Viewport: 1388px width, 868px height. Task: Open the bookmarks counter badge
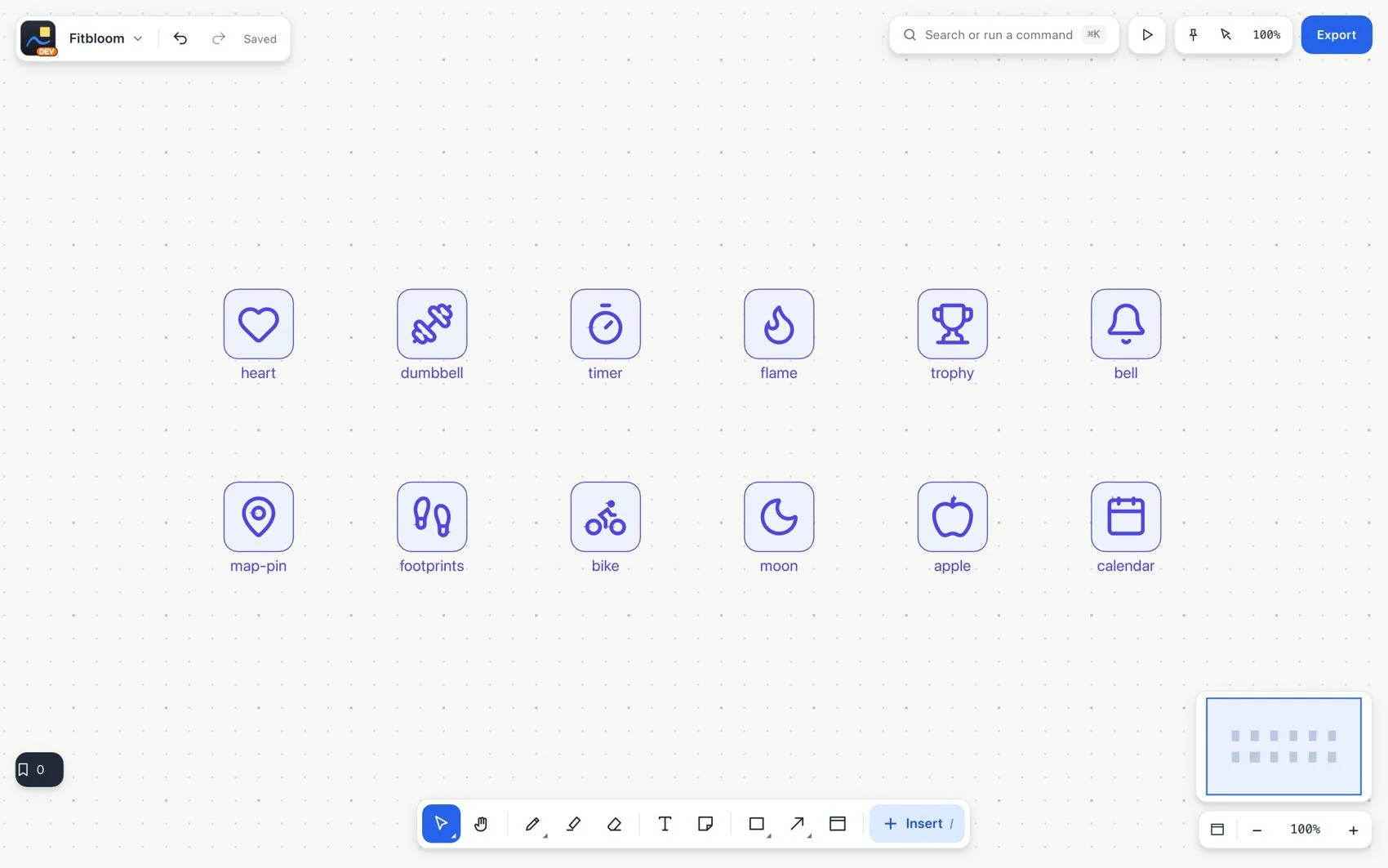click(x=39, y=769)
